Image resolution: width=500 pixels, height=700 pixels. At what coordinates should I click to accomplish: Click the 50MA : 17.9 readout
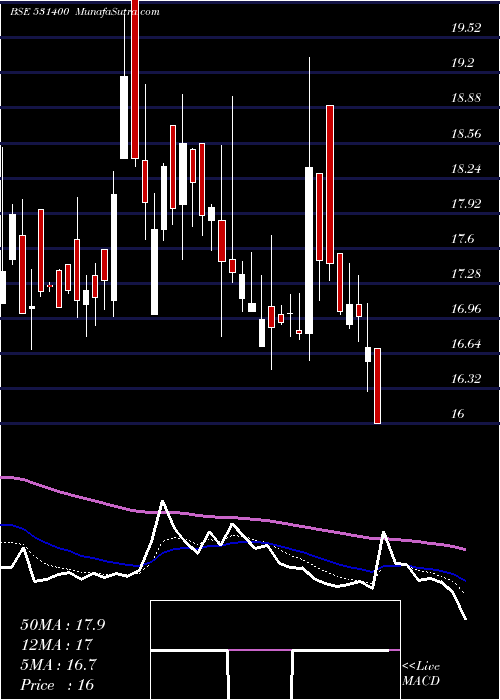tap(62, 625)
